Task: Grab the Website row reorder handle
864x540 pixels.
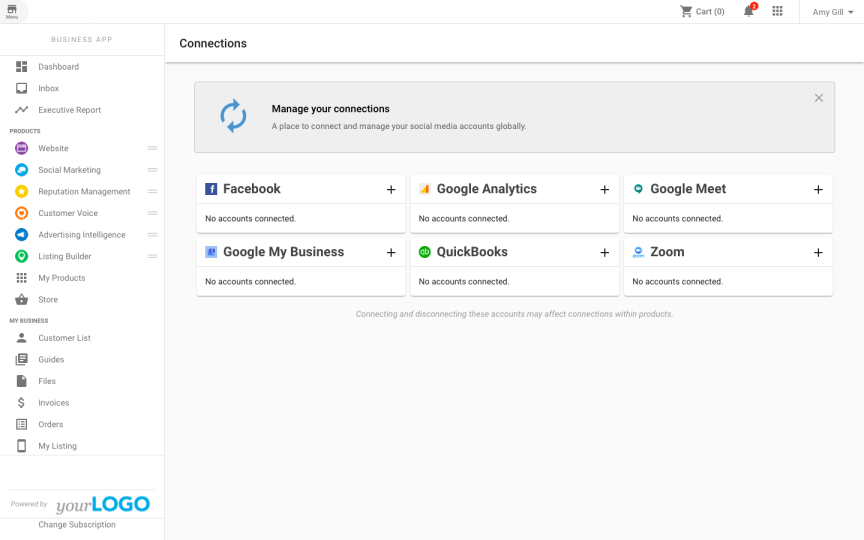Action: click(152, 148)
